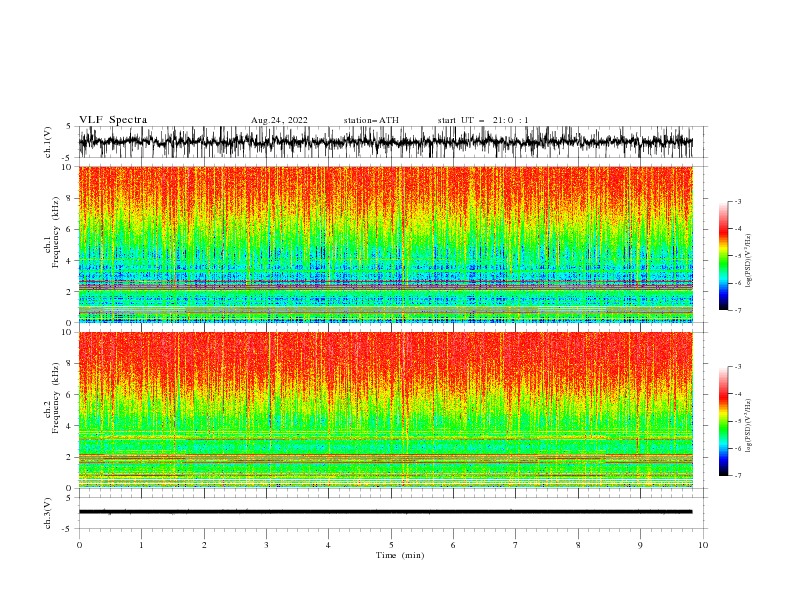
Task: Click the 'Time (min)' axis label
Action: pos(400,555)
